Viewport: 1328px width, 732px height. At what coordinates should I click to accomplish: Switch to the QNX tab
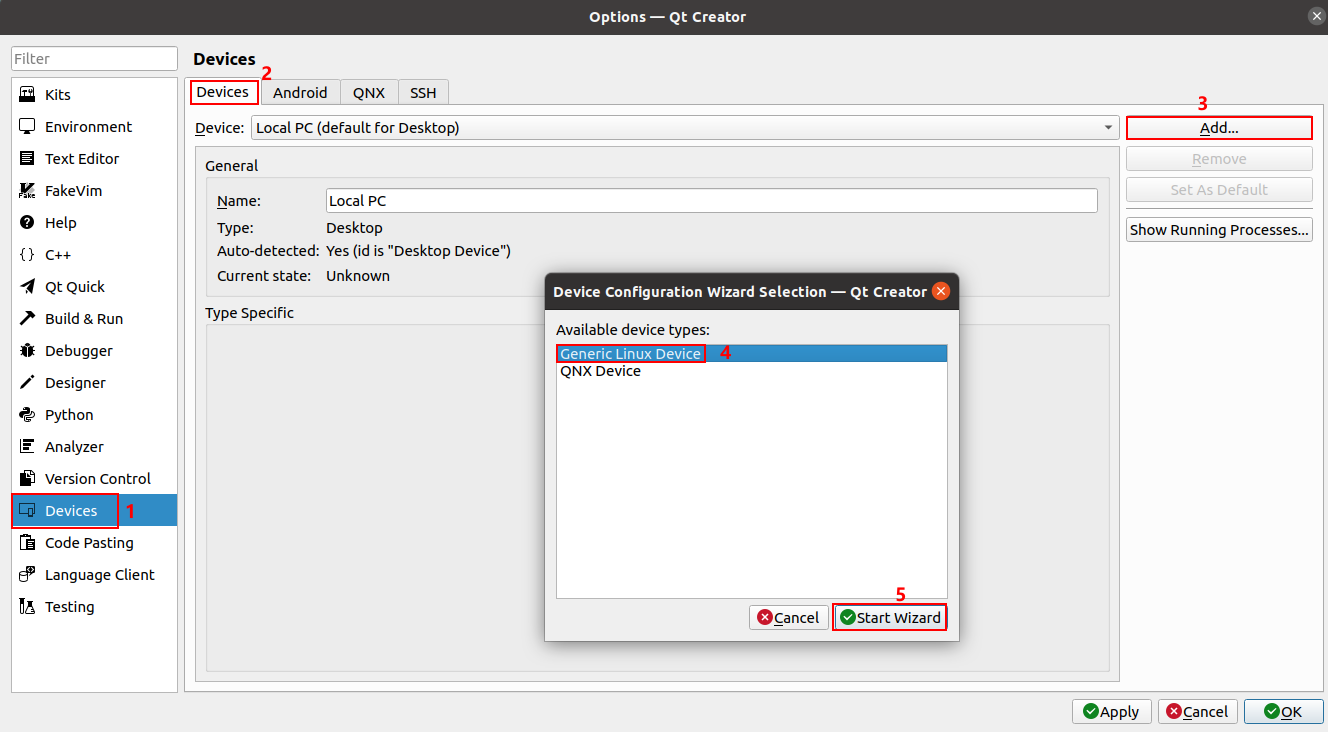pos(369,92)
